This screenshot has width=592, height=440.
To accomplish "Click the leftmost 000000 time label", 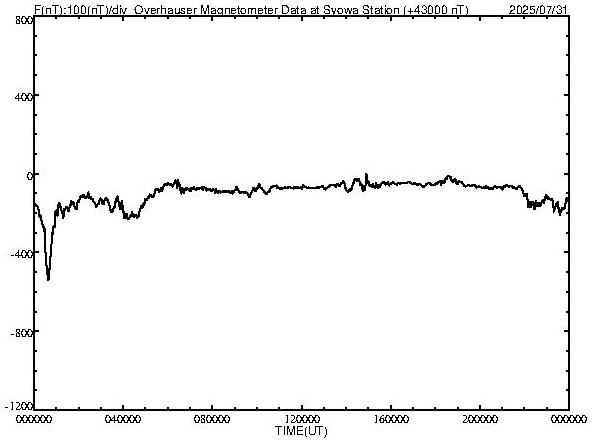I will pos(34,419).
